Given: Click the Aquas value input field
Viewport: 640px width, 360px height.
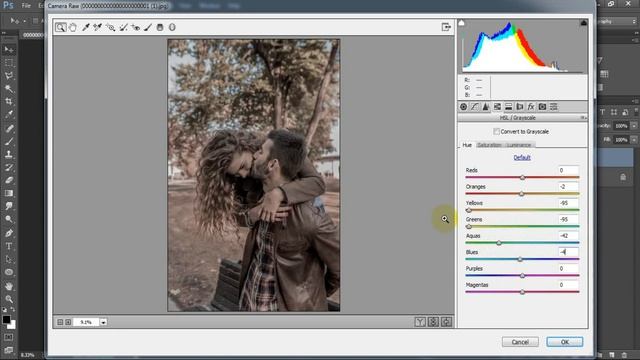Looking at the screenshot, I should (568, 236).
